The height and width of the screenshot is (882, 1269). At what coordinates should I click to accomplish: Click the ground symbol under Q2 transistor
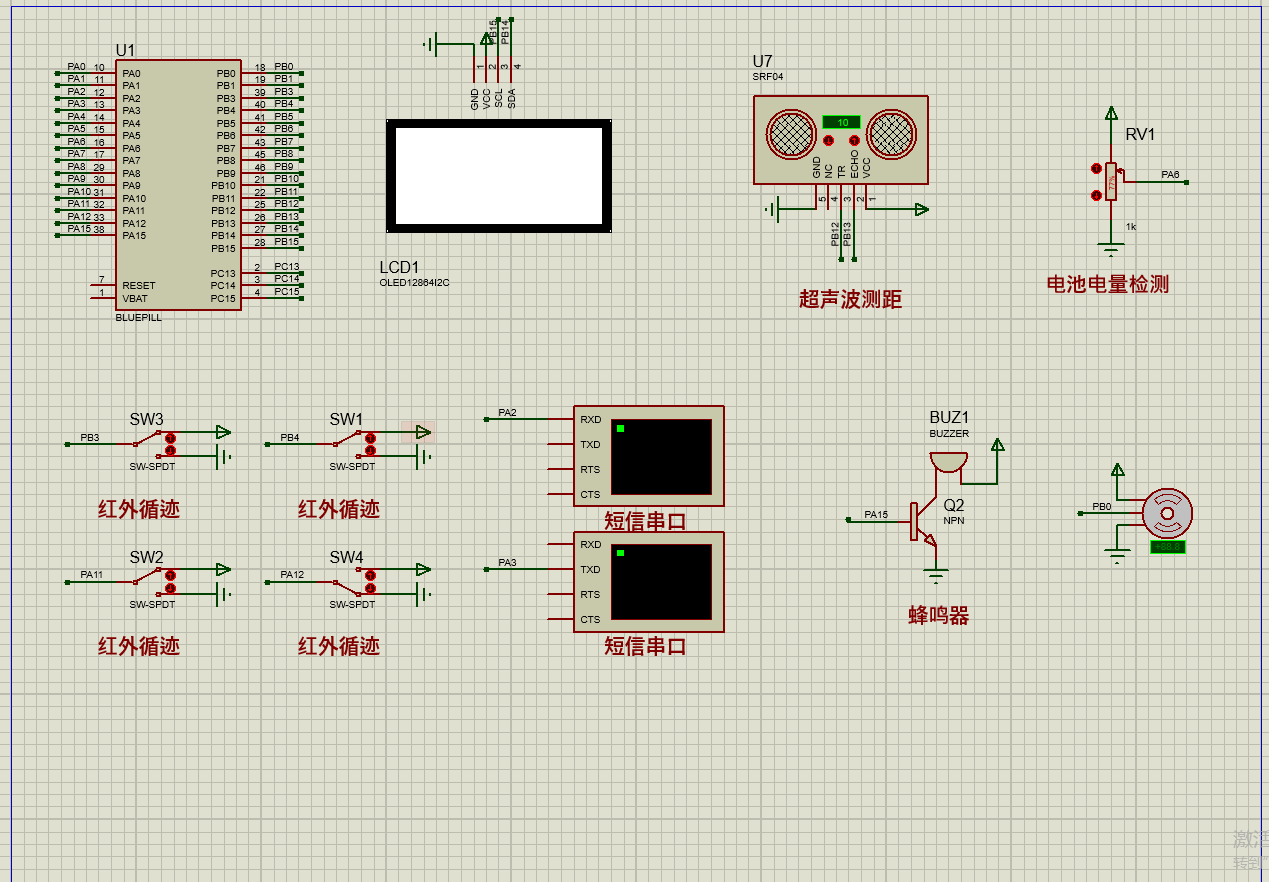pos(935,574)
